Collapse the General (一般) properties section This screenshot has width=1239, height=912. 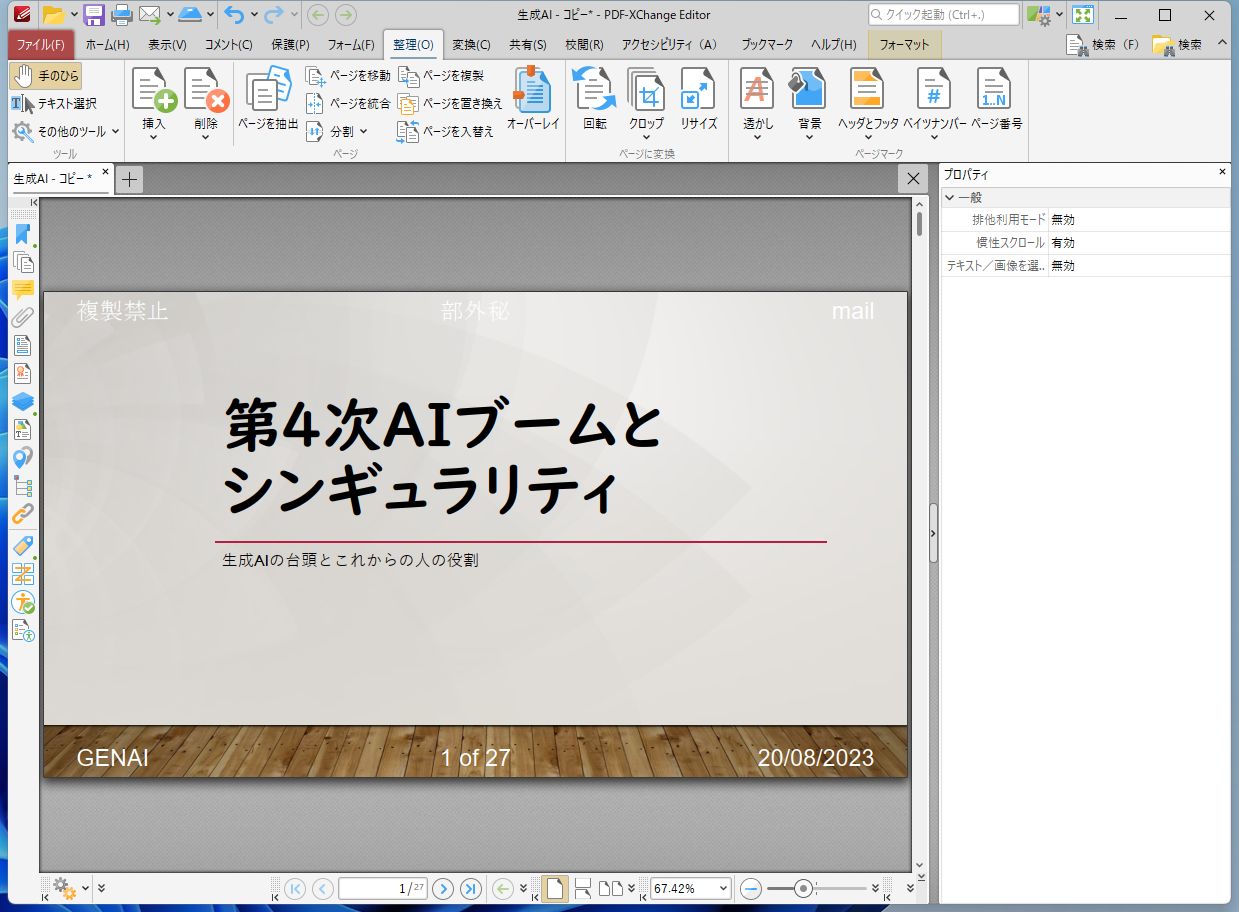[950, 198]
